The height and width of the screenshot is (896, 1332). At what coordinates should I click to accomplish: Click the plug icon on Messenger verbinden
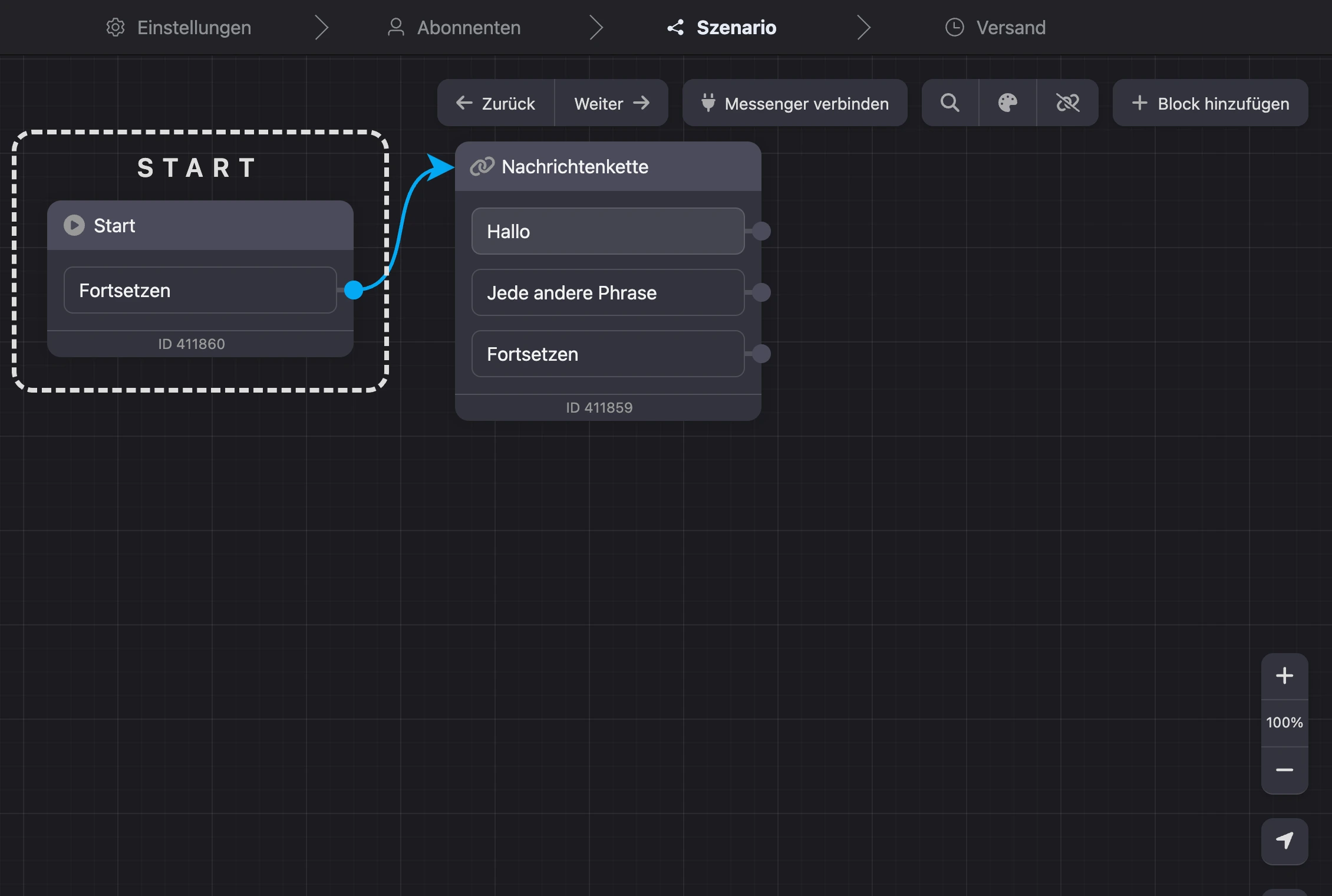[x=708, y=103]
